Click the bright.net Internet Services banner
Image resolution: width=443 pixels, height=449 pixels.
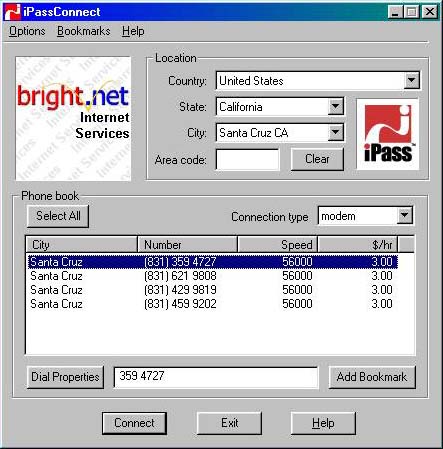(73, 119)
